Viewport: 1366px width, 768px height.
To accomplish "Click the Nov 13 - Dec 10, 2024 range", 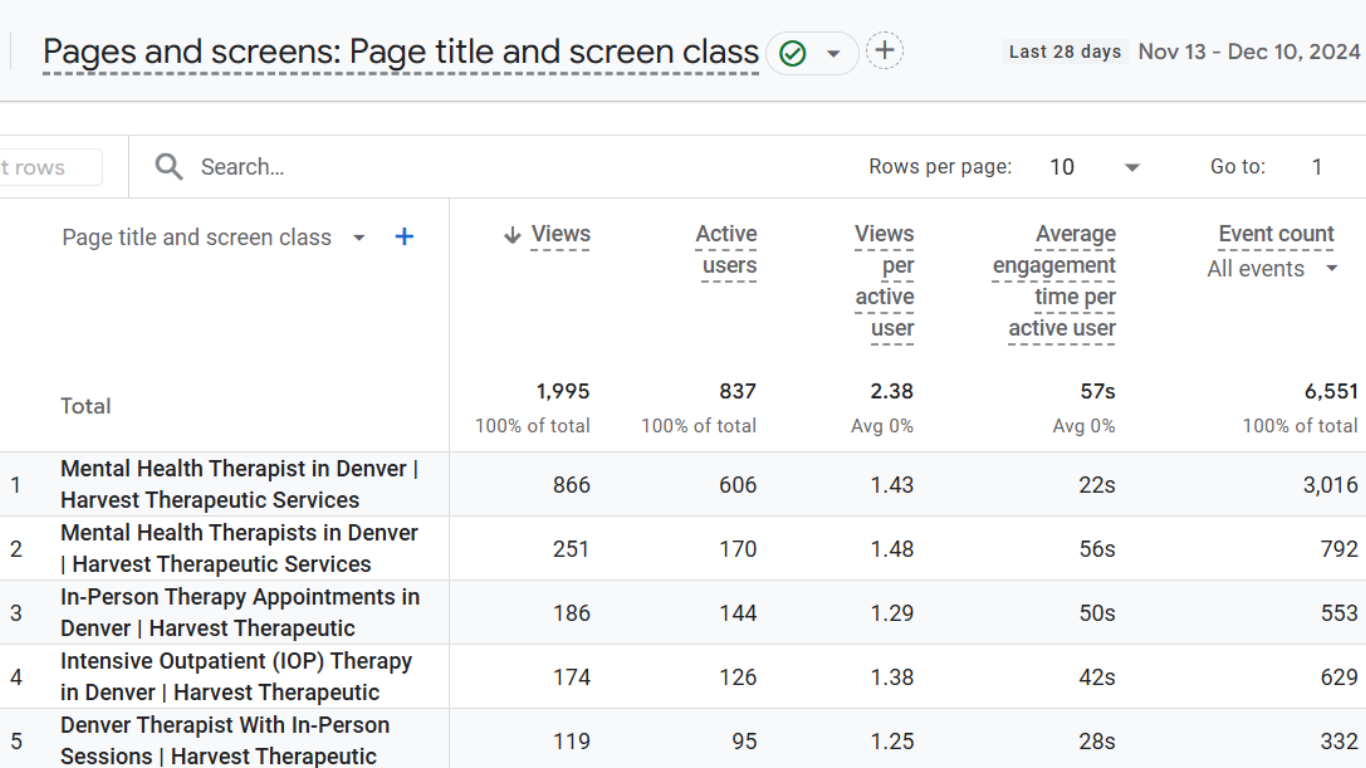I will point(1249,52).
